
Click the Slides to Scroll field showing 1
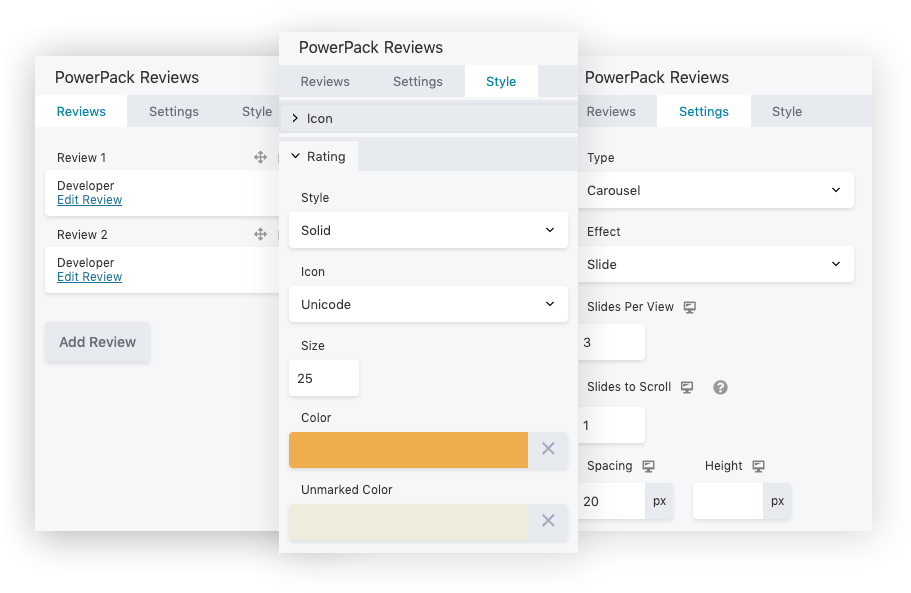[611, 425]
